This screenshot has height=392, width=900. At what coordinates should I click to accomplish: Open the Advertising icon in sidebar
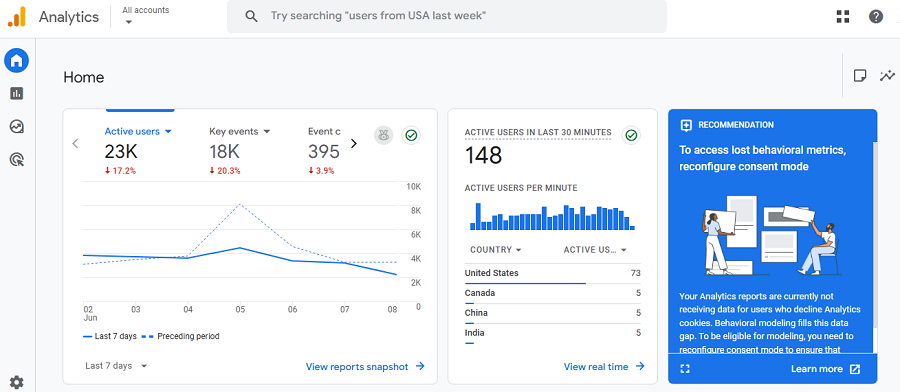[x=17, y=160]
